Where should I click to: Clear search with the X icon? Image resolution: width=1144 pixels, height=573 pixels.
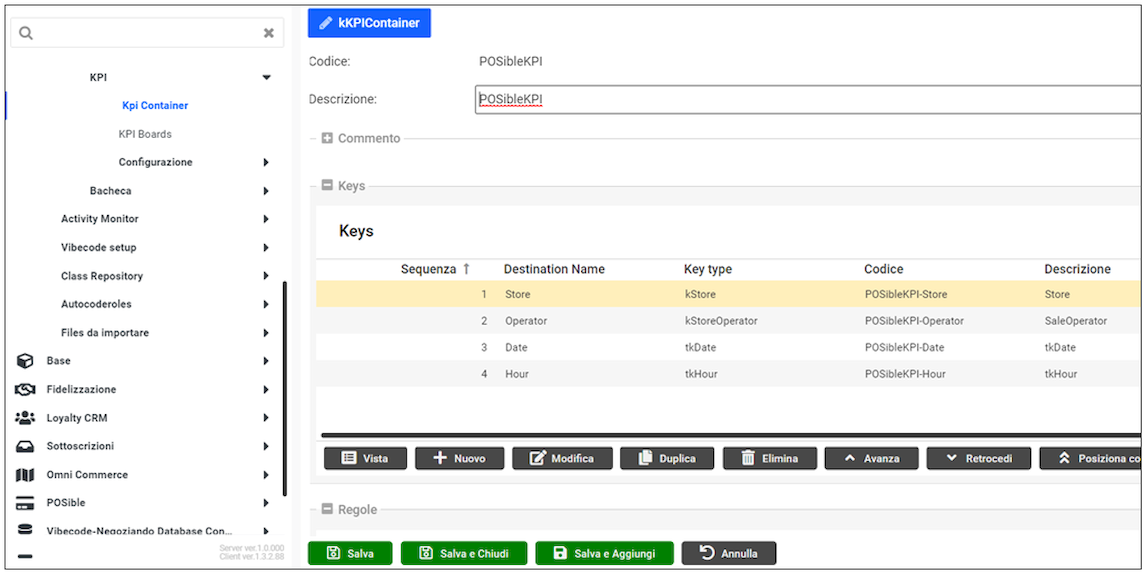point(268,33)
